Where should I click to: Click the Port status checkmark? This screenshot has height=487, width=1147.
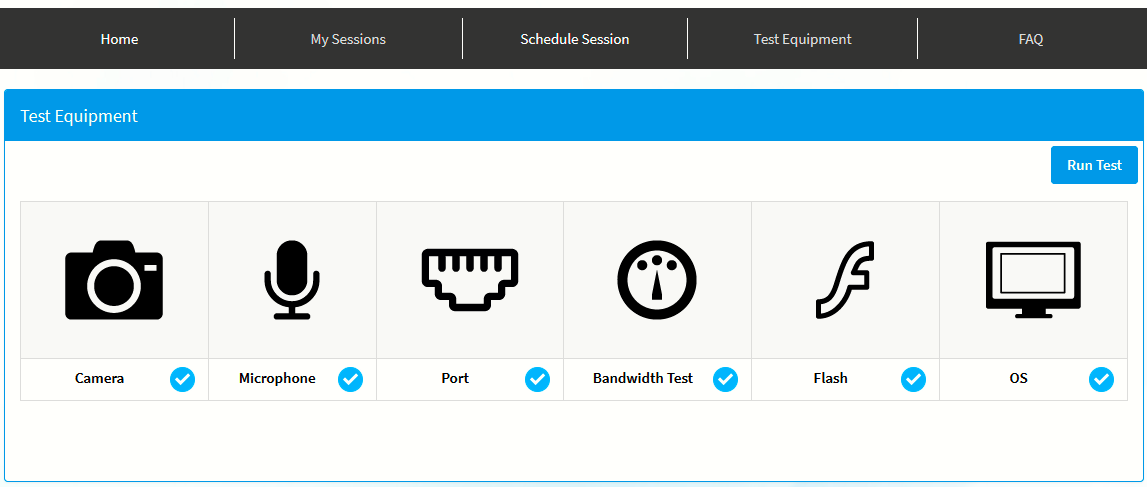point(537,379)
